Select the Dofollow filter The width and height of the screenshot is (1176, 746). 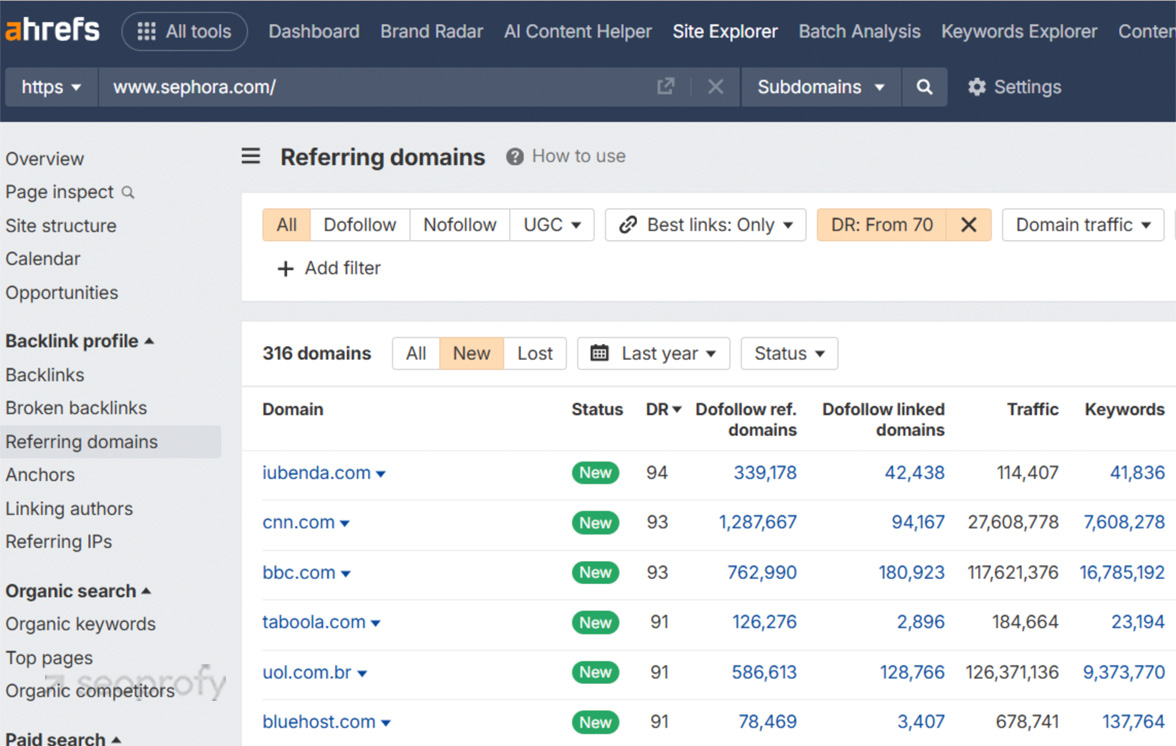(x=360, y=225)
